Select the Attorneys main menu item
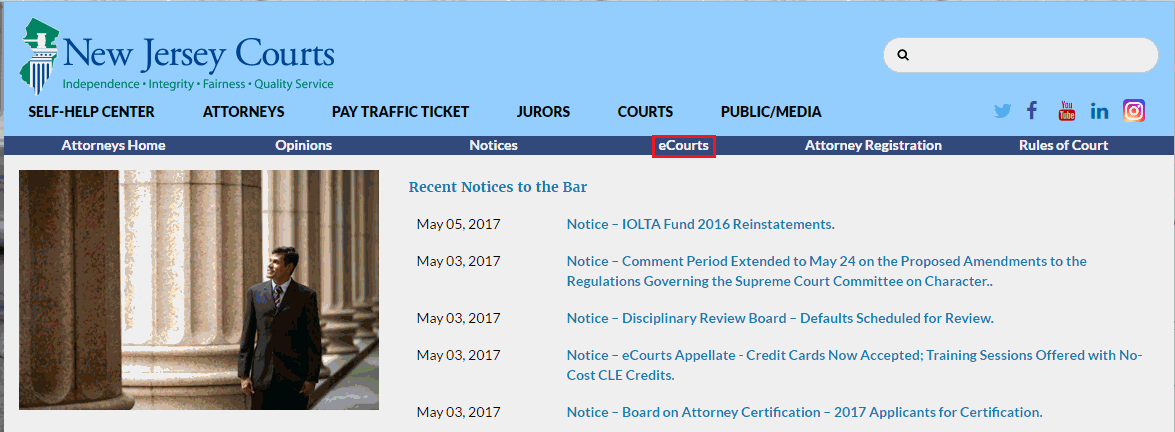The image size is (1175, 432). (243, 112)
